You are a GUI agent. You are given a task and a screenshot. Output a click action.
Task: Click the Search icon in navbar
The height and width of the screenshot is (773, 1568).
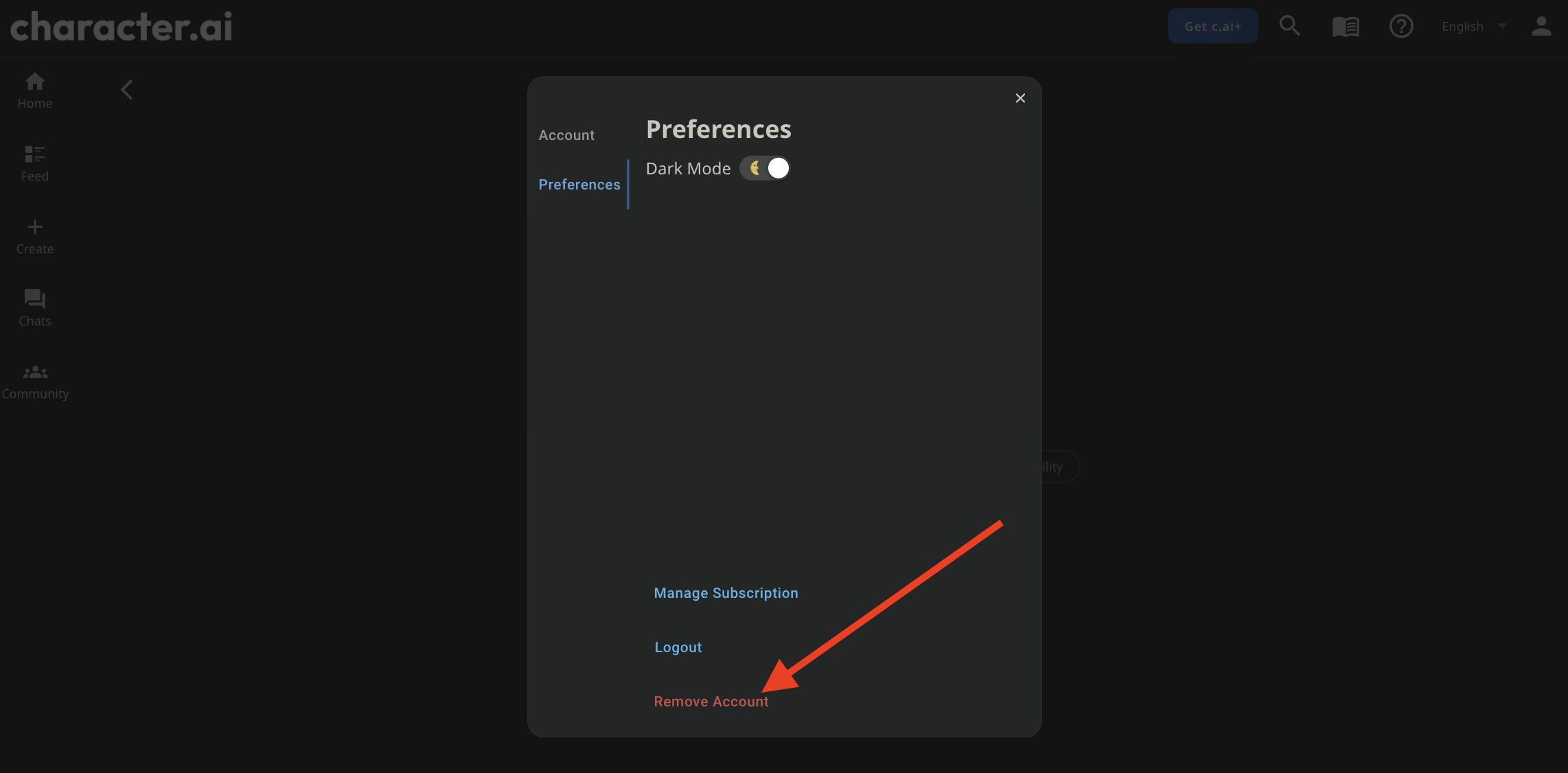(1291, 25)
